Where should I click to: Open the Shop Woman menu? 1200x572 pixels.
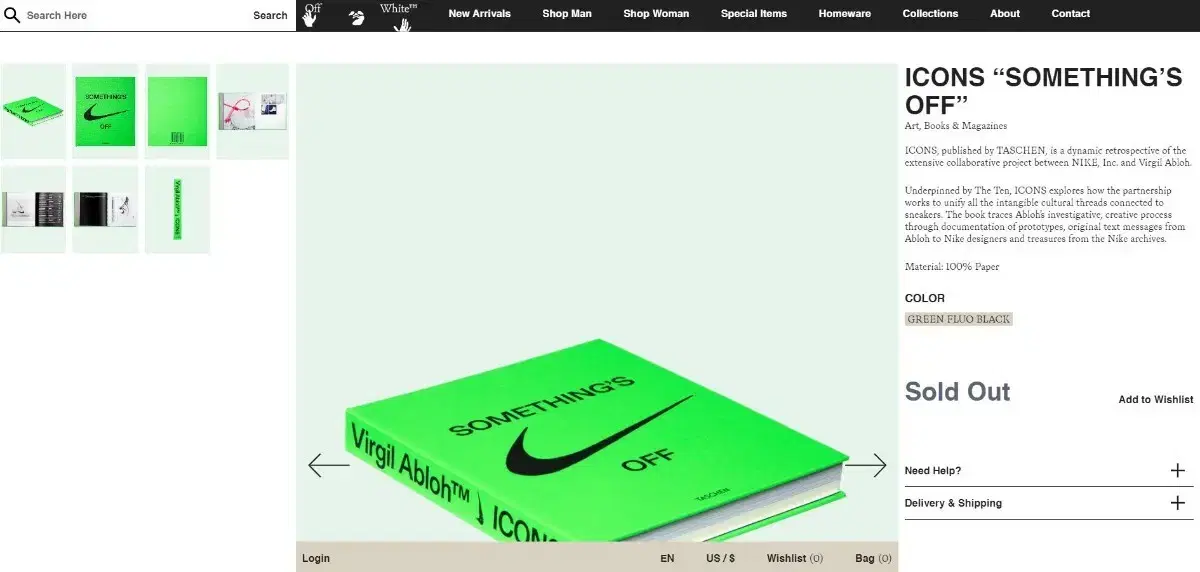(x=656, y=14)
